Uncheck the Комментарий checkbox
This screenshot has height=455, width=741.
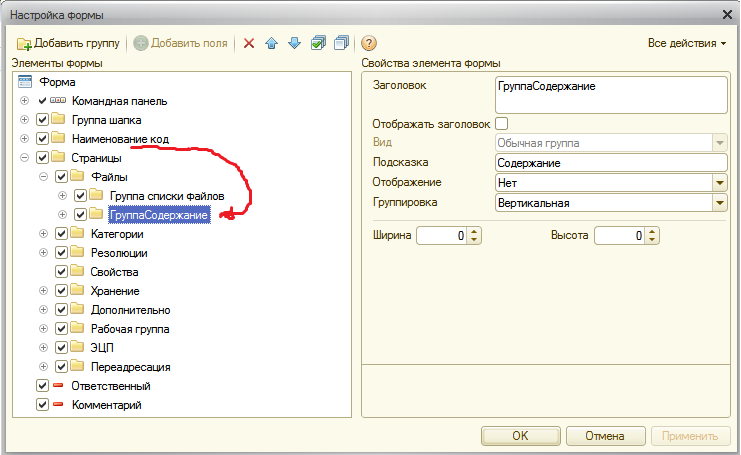43,404
